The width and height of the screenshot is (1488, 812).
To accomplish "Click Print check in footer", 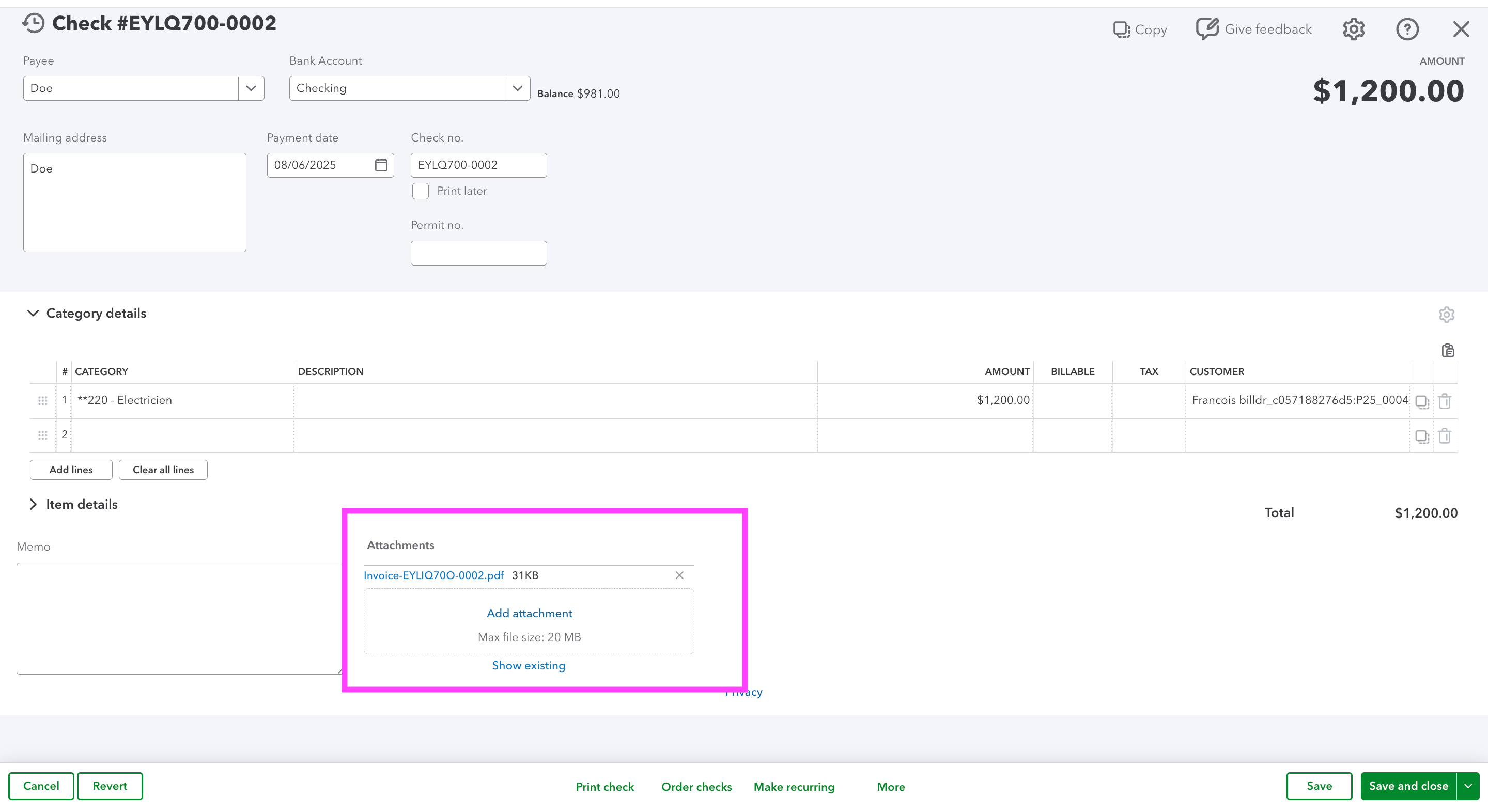I will tap(605, 787).
